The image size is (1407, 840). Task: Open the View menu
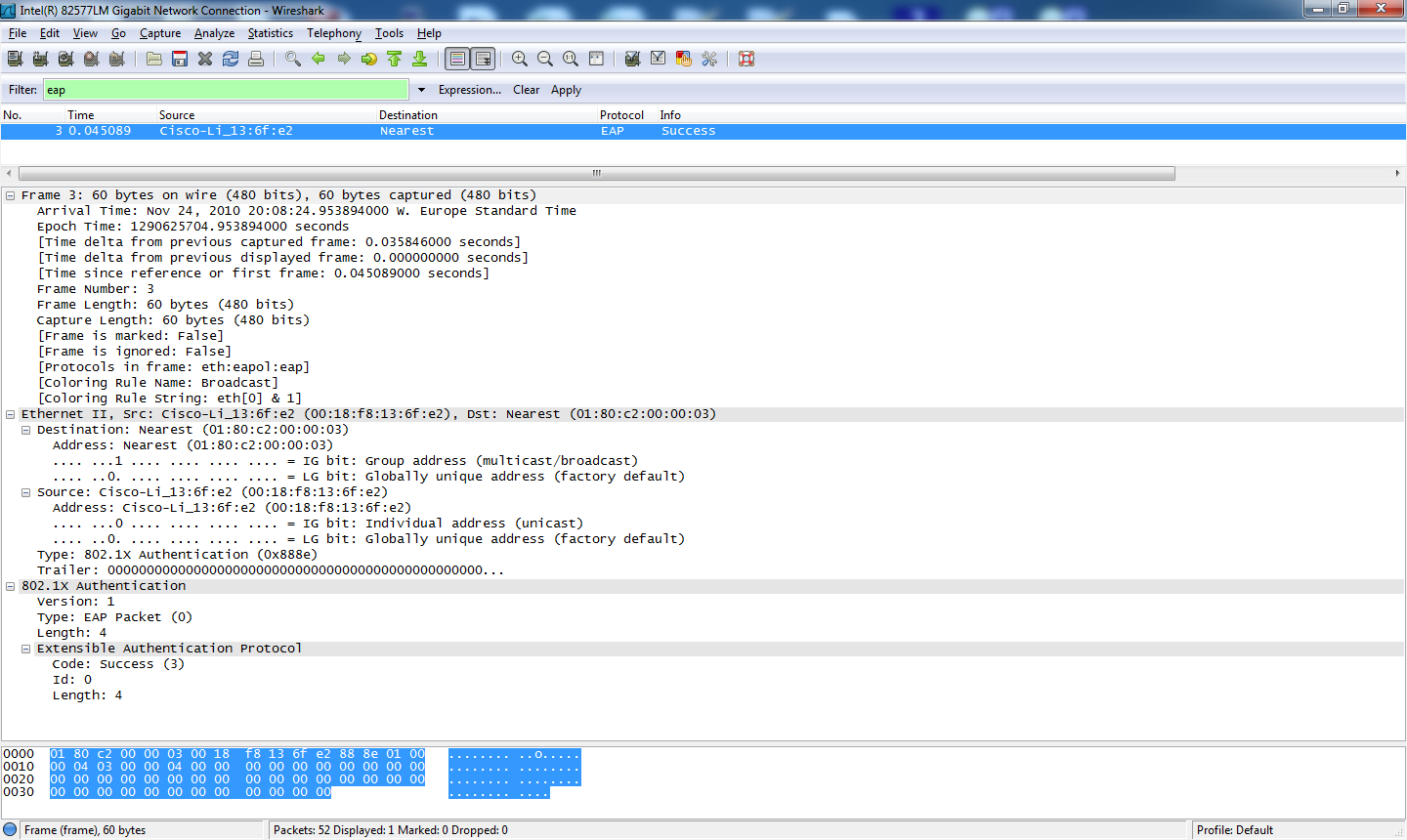coord(85,33)
